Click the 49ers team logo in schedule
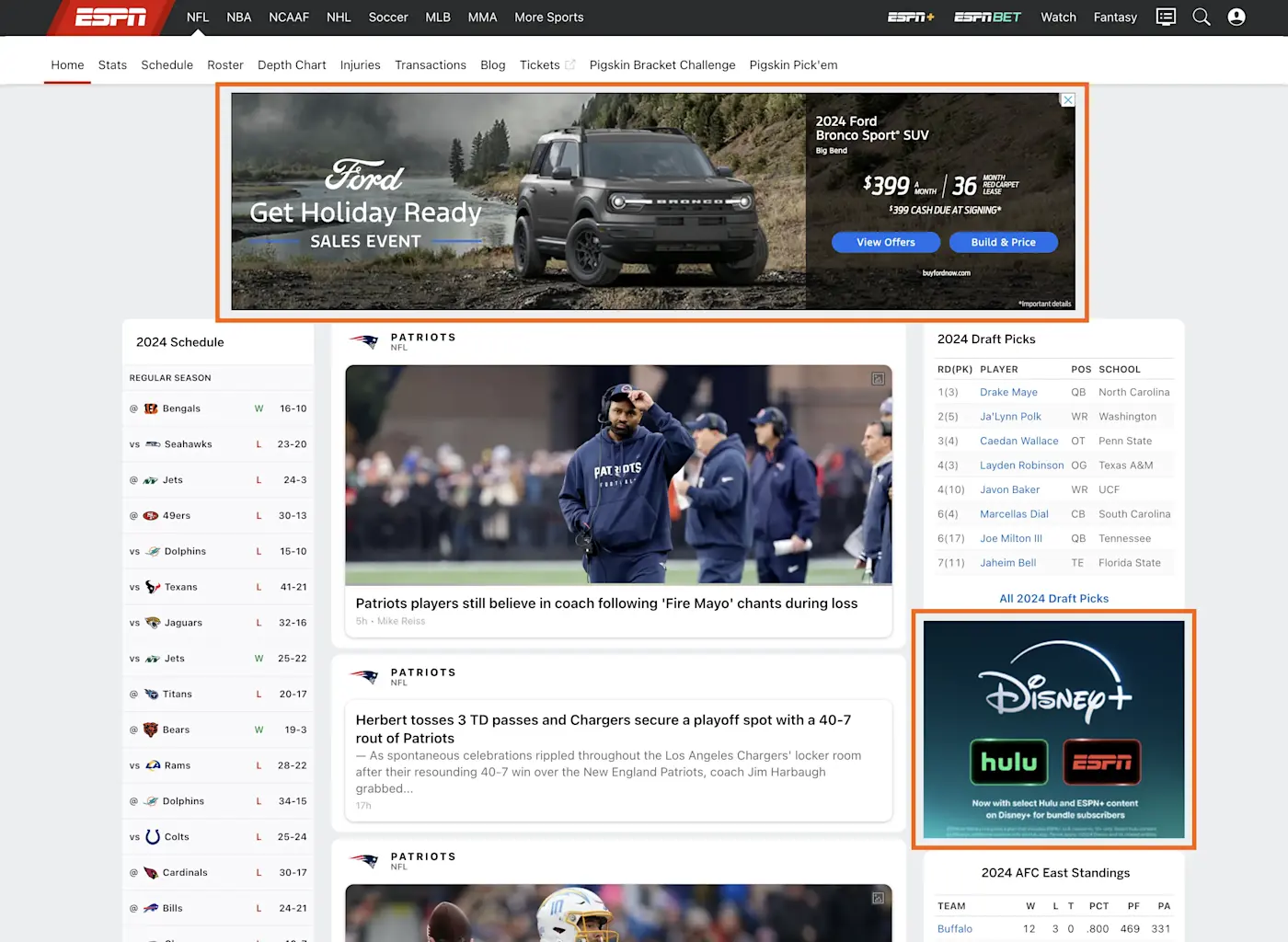 [x=151, y=516]
